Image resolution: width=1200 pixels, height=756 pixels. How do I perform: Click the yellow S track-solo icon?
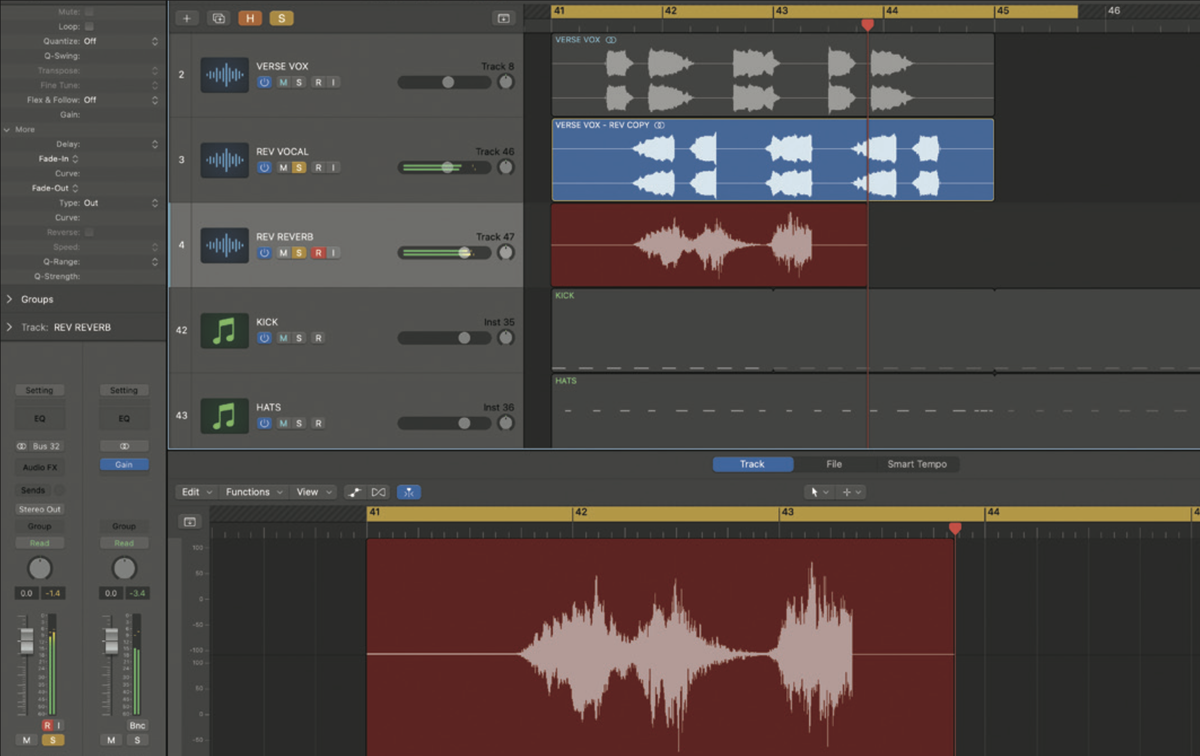281,17
